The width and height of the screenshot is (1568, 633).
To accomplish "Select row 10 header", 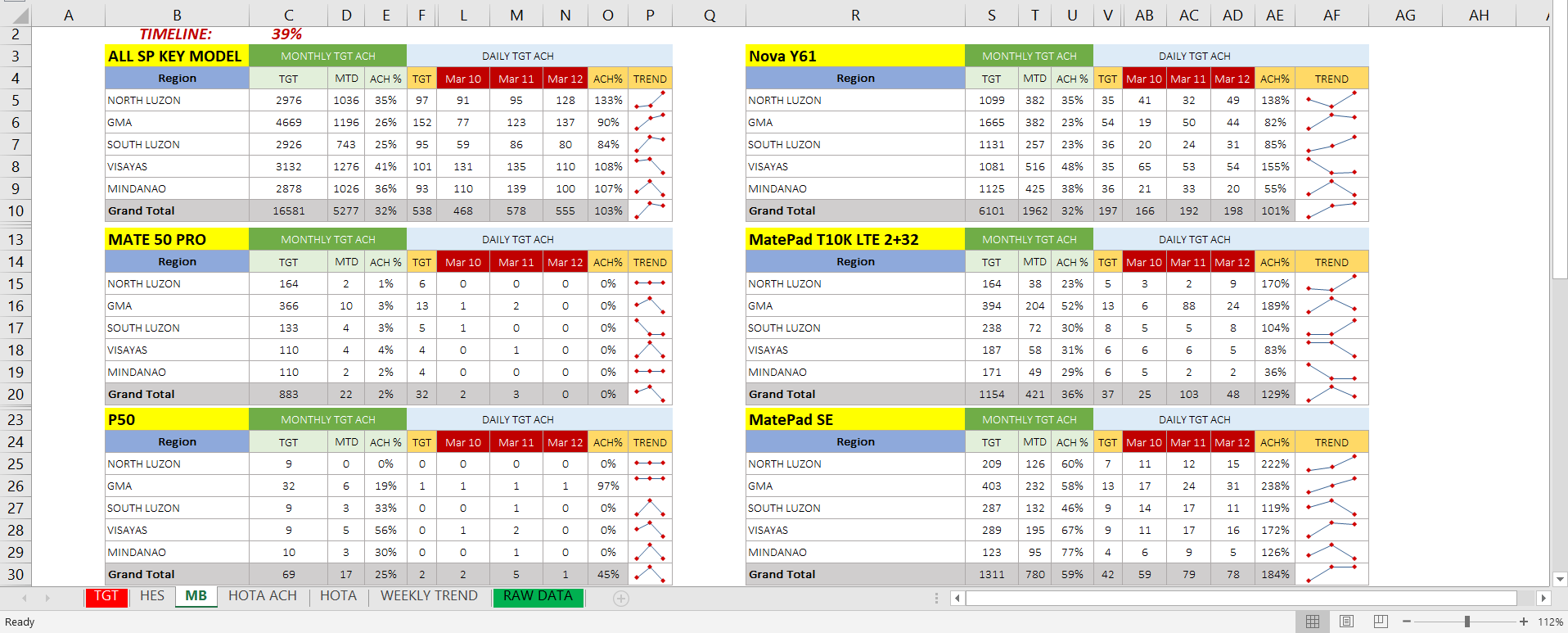I will click(16, 210).
